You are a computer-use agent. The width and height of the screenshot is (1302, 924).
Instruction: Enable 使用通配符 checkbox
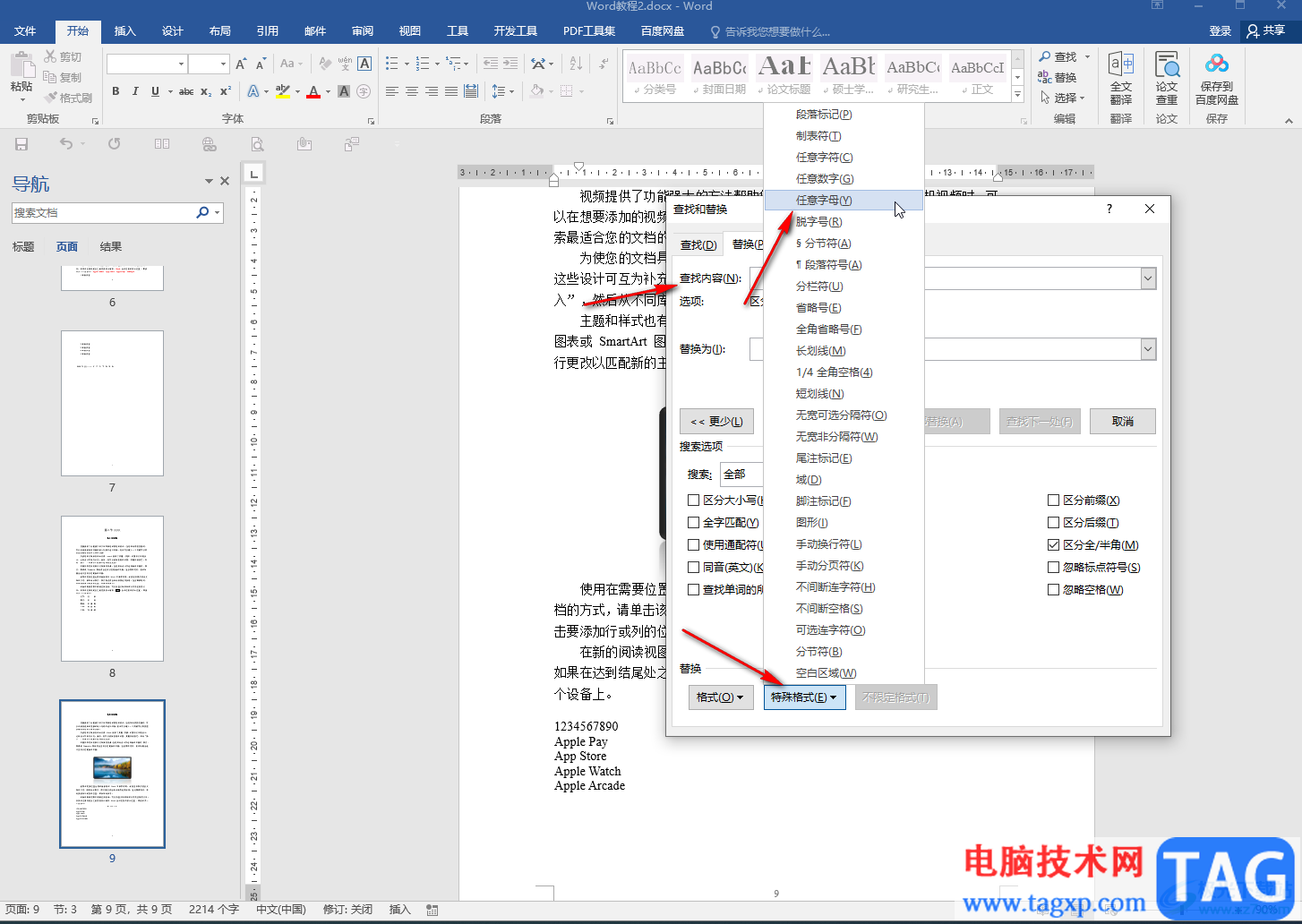694,545
